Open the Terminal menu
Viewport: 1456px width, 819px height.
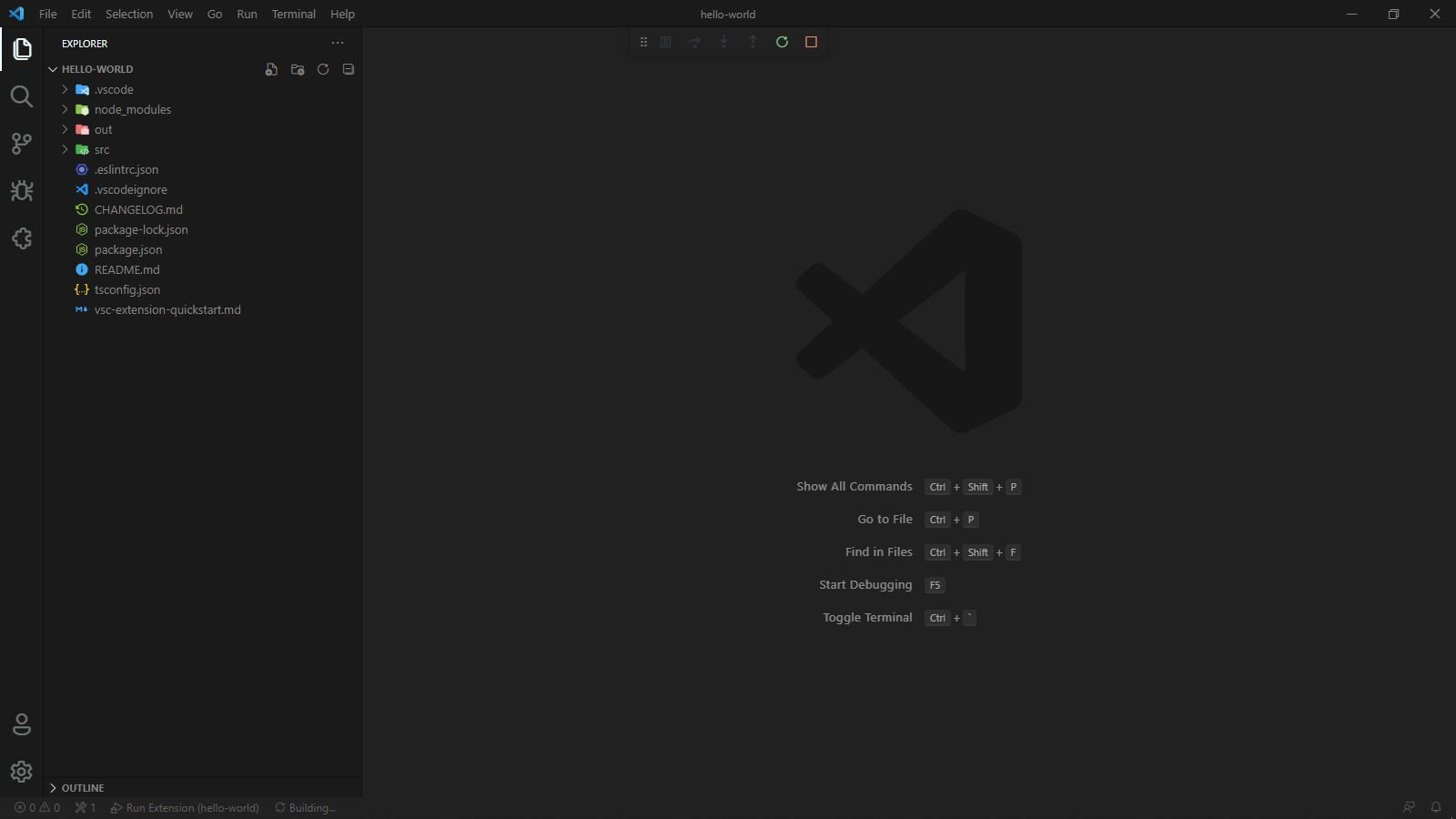(x=293, y=14)
